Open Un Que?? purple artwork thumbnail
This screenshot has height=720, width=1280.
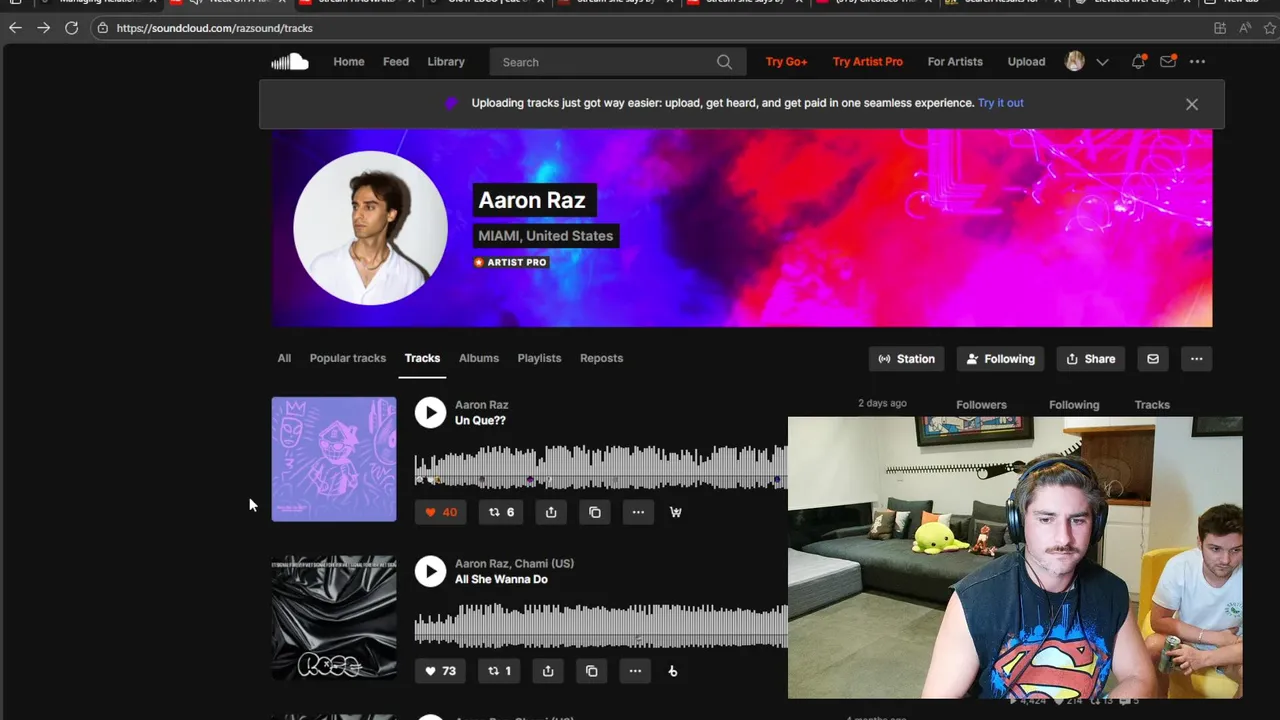click(x=334, y=459)
